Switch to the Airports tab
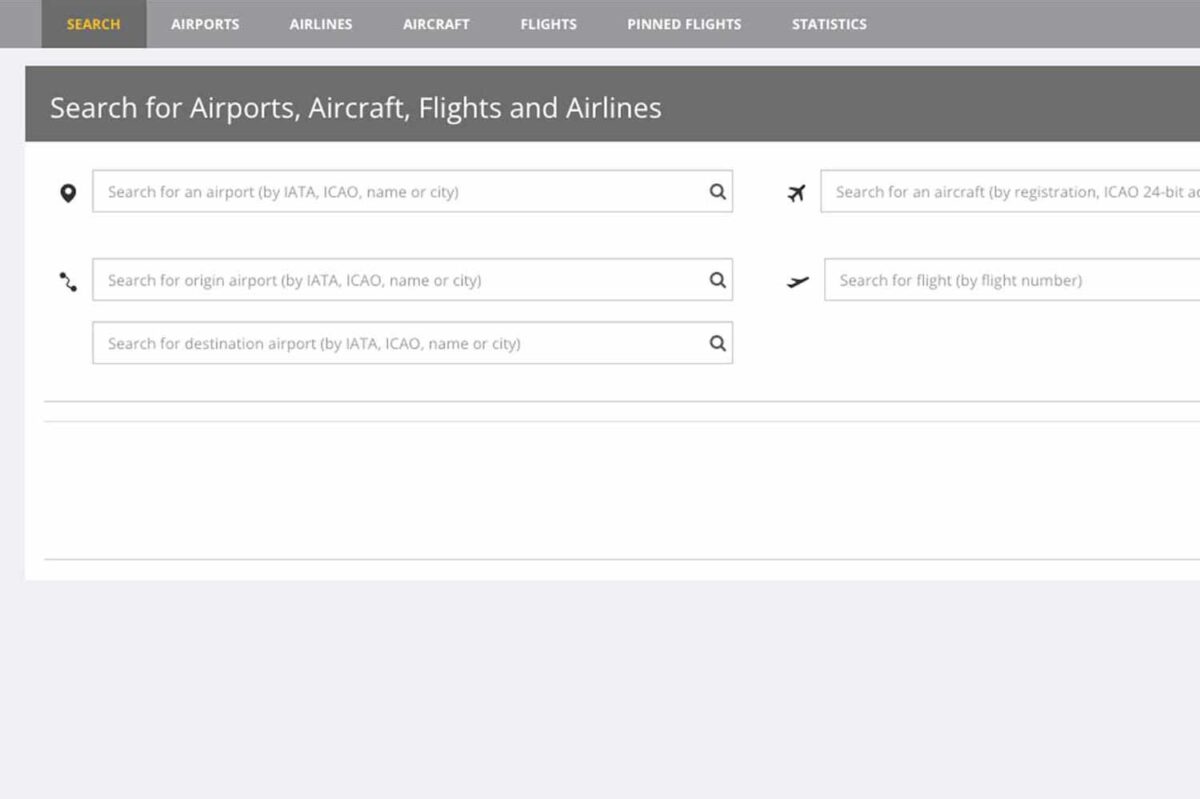The height and width of the screenshot is (799, 1200). tap(205, 24)
